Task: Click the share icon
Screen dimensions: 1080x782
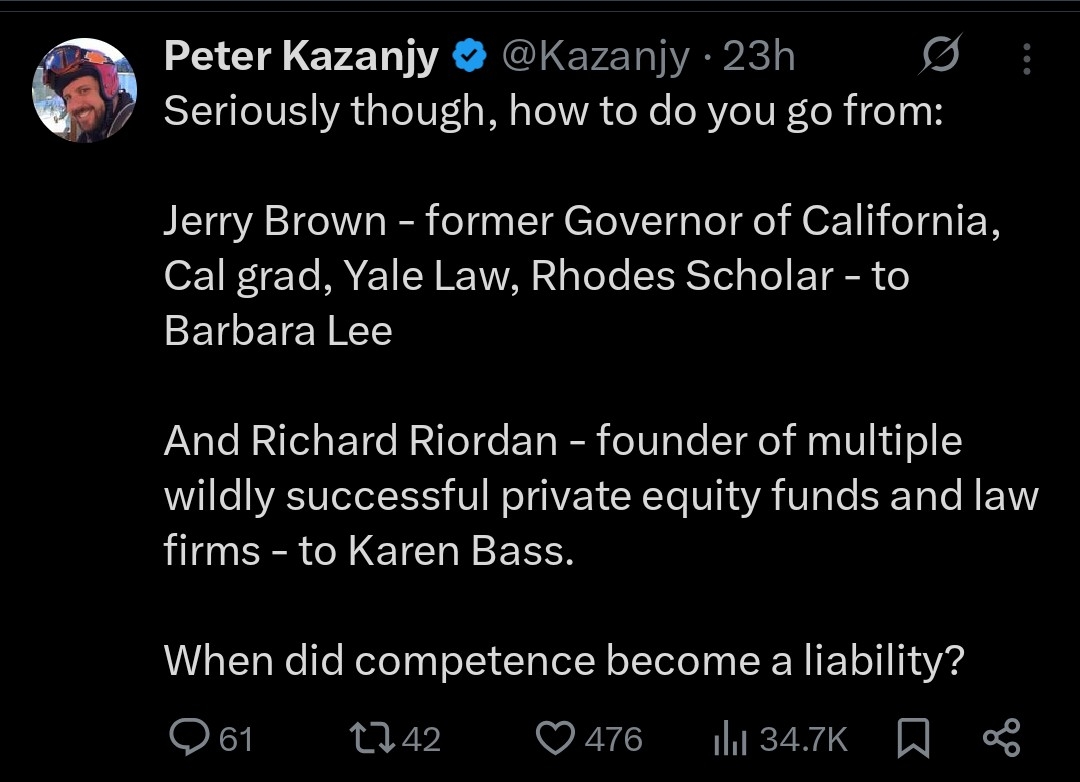Action: click(x=1002, y=739)
